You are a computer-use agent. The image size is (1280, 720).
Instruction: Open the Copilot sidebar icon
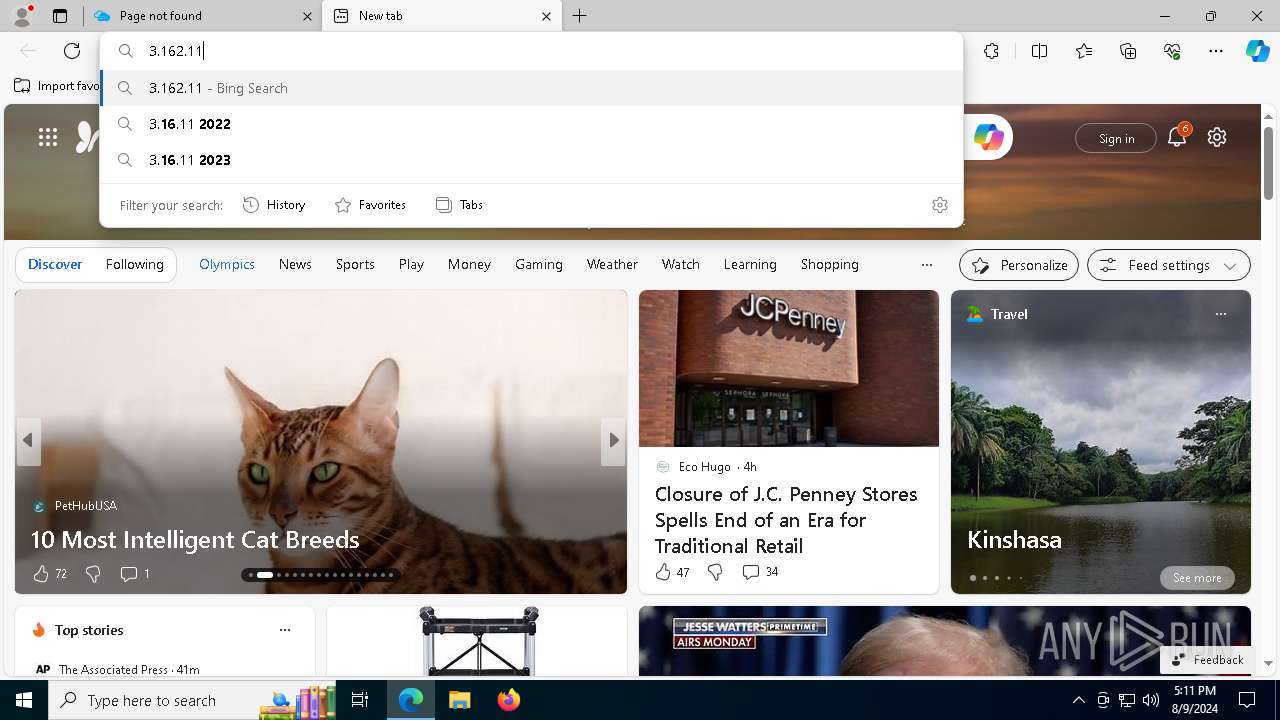(x=1257, y=51)
